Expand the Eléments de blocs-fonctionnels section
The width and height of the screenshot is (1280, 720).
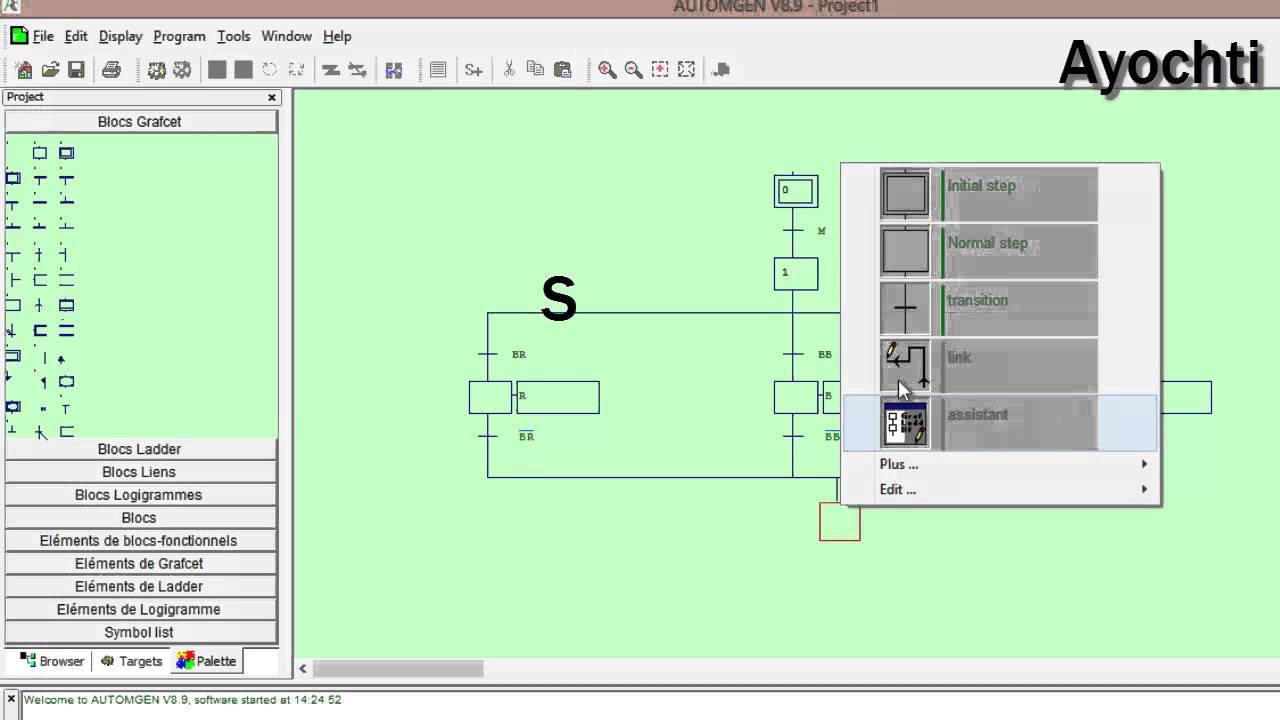click(140, 541)
